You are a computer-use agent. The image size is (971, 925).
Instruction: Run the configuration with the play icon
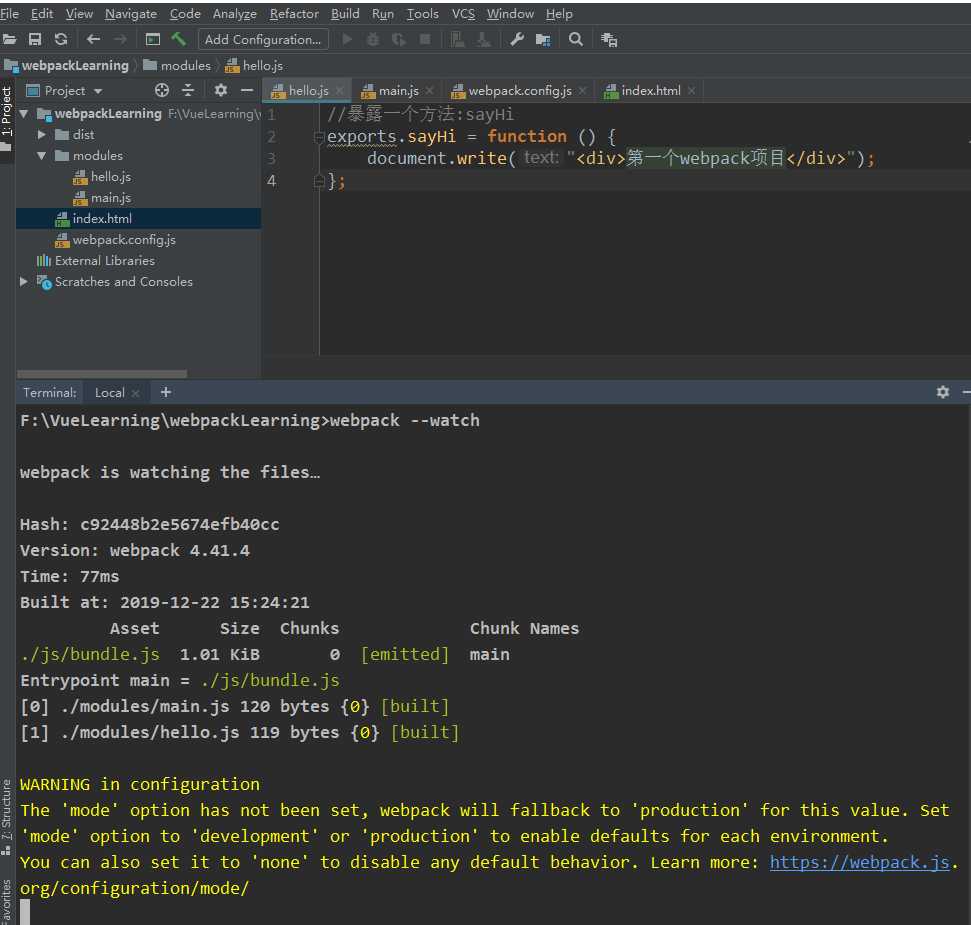347,40
